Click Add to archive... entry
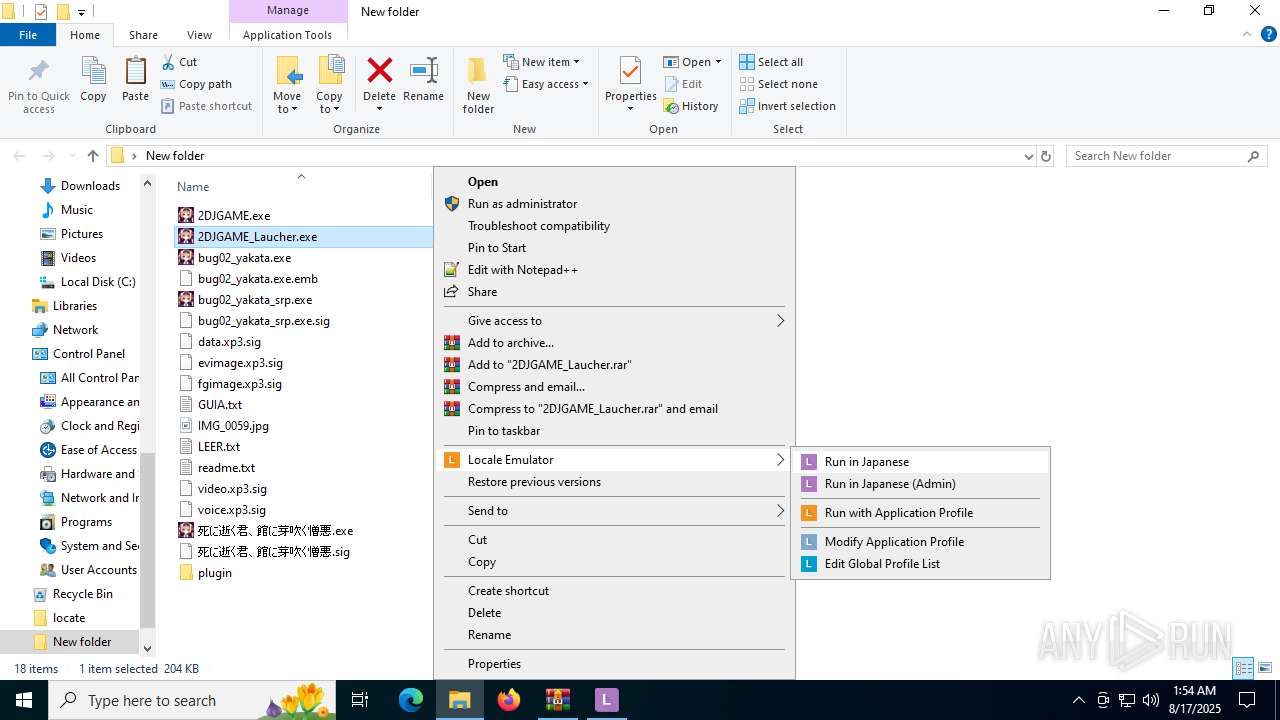The image size is (1280, 720). pyautogui.click(x=614, y=343)
